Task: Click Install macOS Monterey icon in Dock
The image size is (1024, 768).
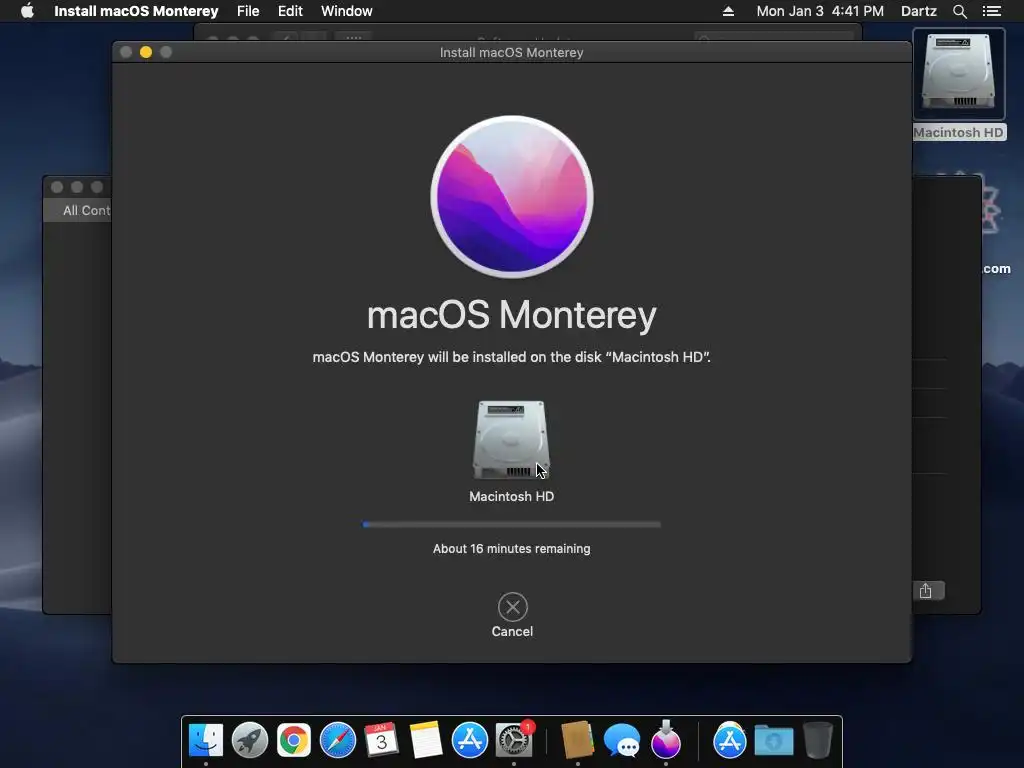Action: point(665,739)
